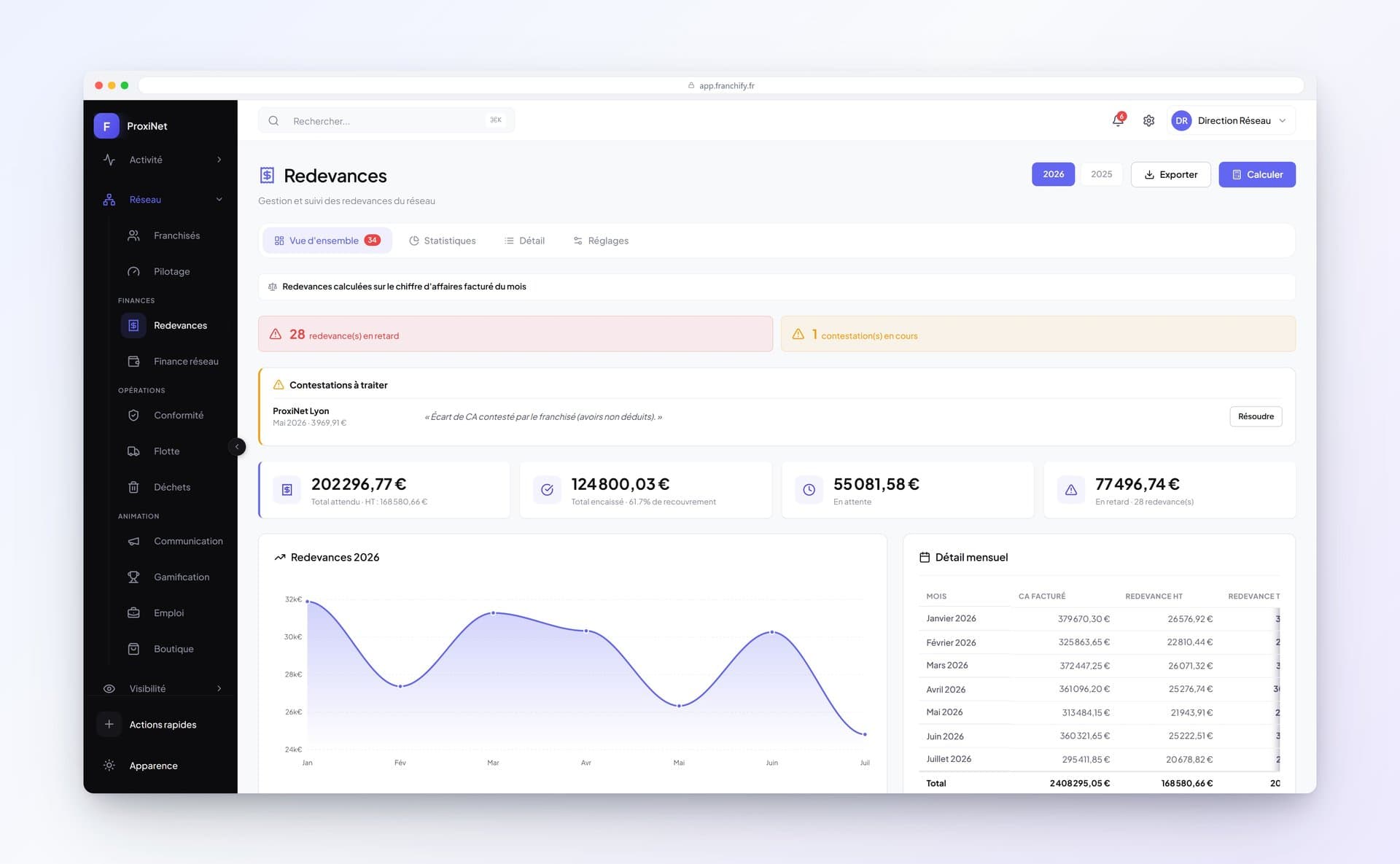Image resolution: width=1400 pixels, height=864 pixels.
Task: Click the Calculer button
Action: [1257, 174]
